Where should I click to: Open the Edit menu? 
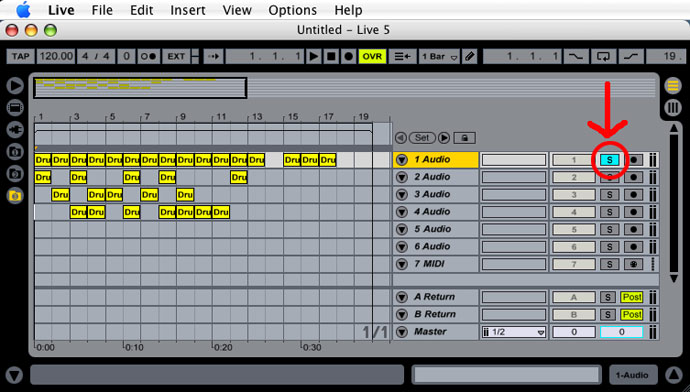(141, 10)
